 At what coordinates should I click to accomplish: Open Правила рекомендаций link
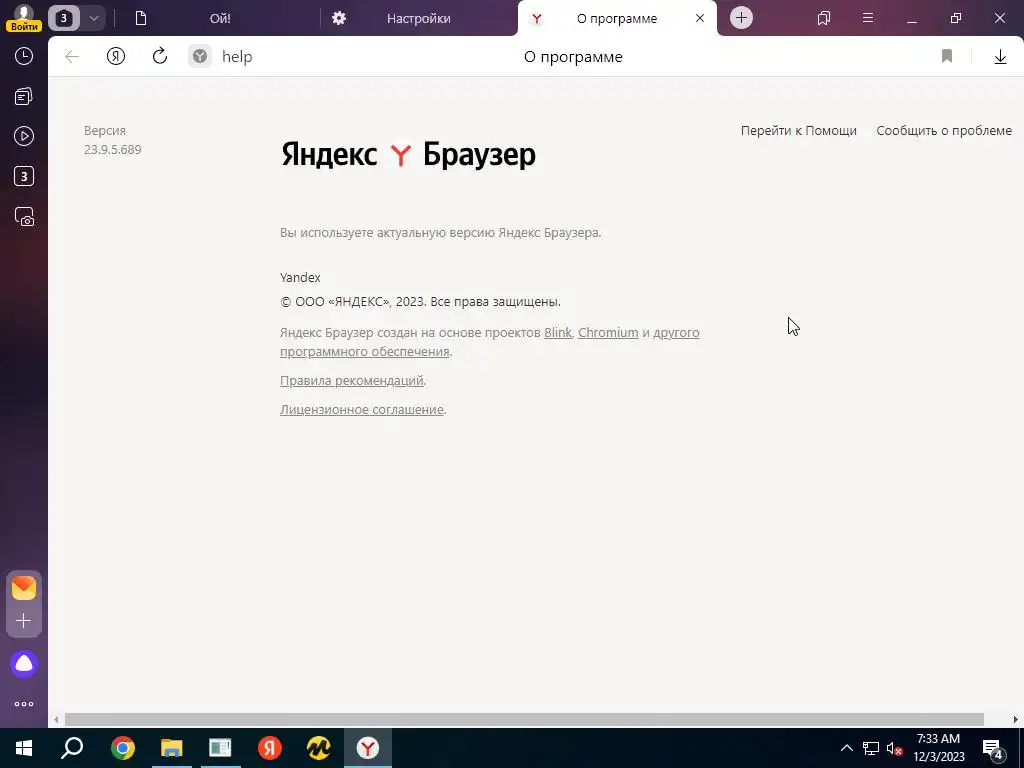(x=352, y=381)
